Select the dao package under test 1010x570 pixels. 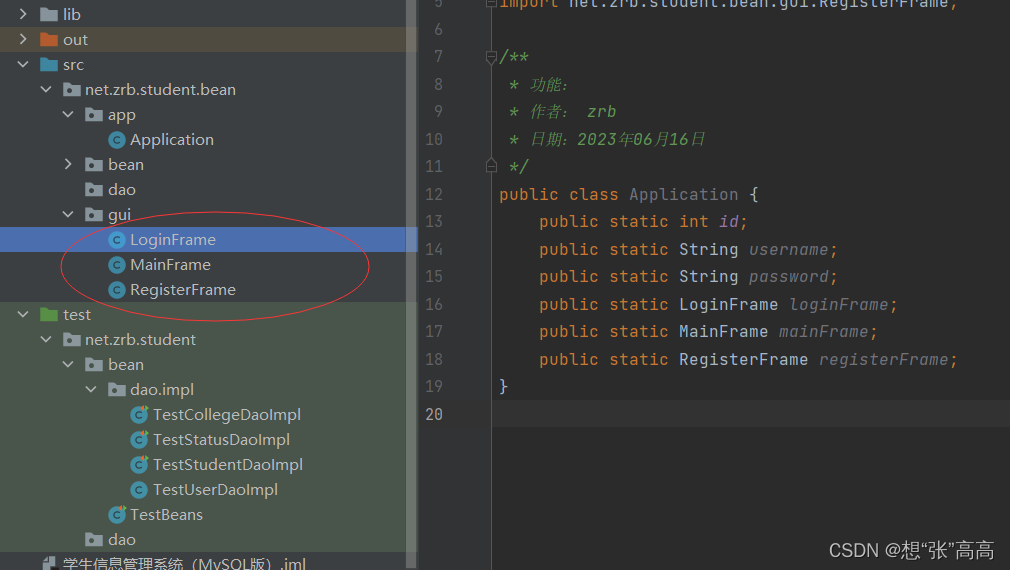122,540
